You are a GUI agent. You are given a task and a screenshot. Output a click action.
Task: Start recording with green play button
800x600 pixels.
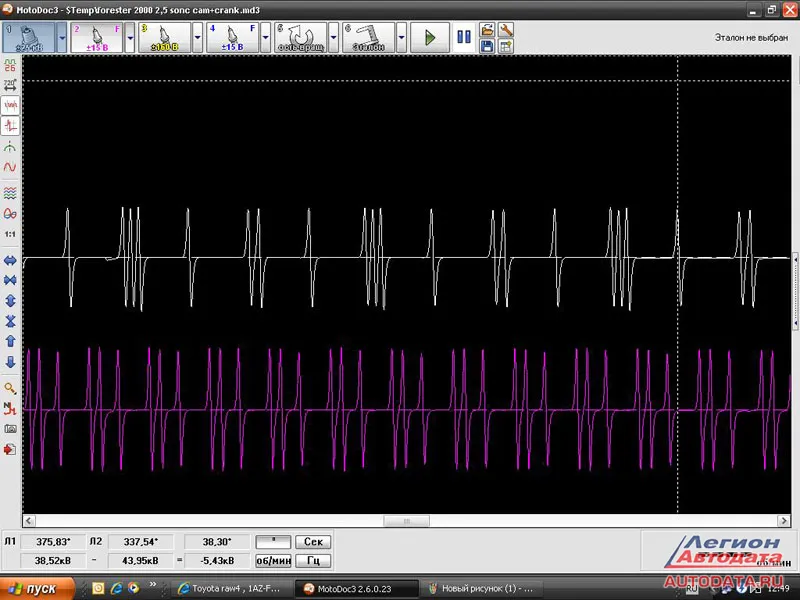point(430,37)
